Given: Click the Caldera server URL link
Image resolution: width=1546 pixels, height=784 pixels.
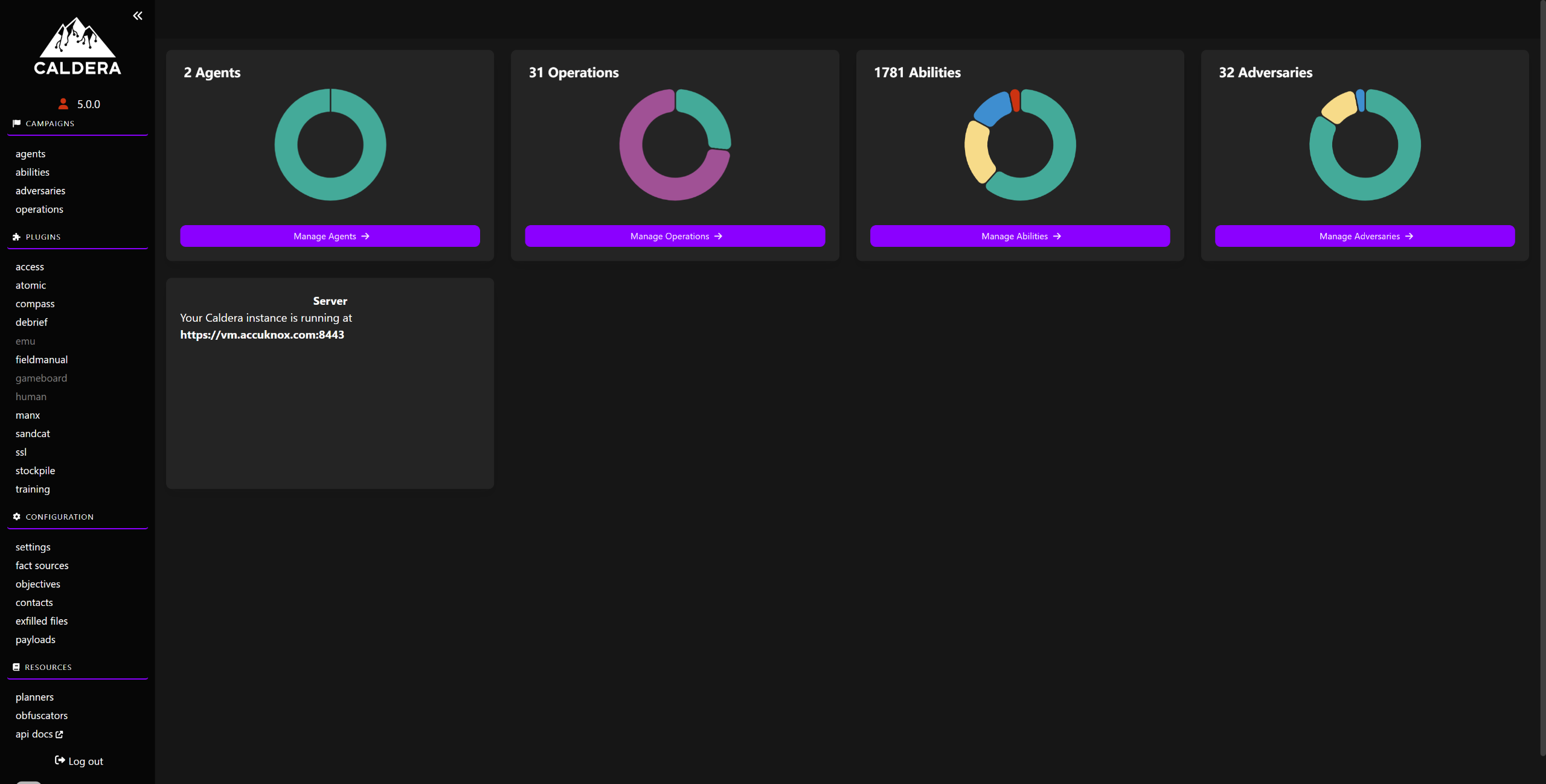Looking at the screenshot, I should tap(262, 335).
